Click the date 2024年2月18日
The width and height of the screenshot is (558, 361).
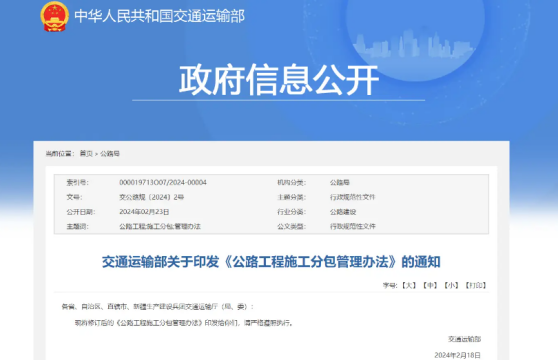click(457, 355)
